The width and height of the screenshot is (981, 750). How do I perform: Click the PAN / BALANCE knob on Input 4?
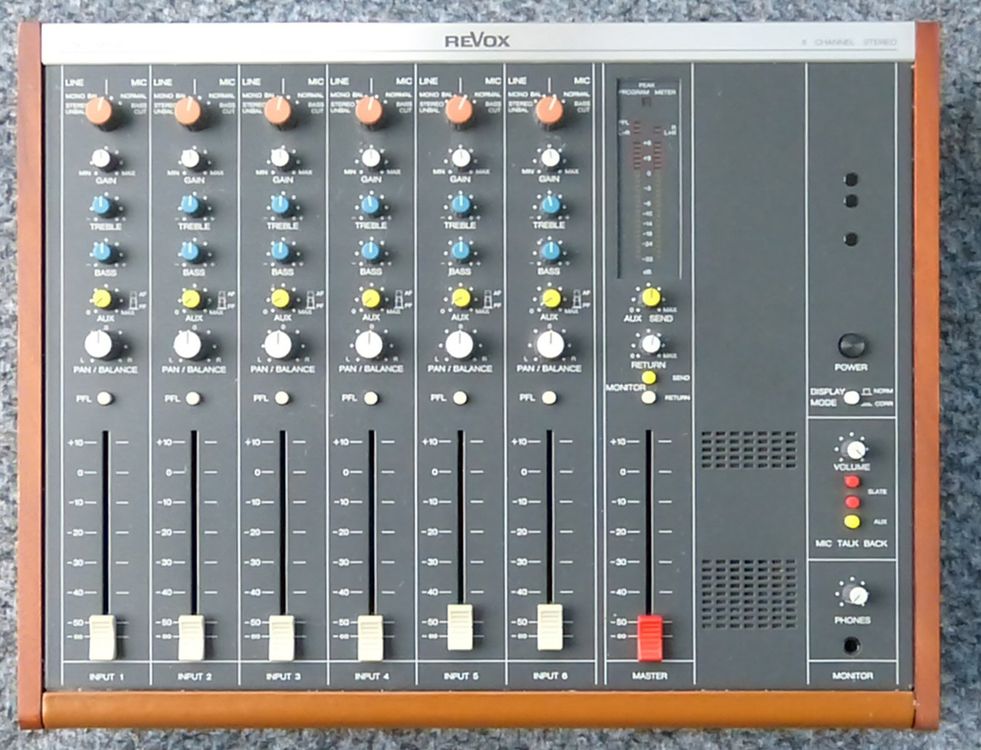coord(369,344)
